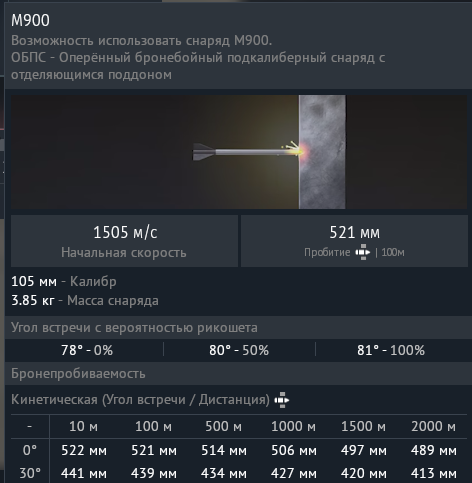
Task: Select the 3.85 кг Масса снаряда line
Action: [85, 301]
